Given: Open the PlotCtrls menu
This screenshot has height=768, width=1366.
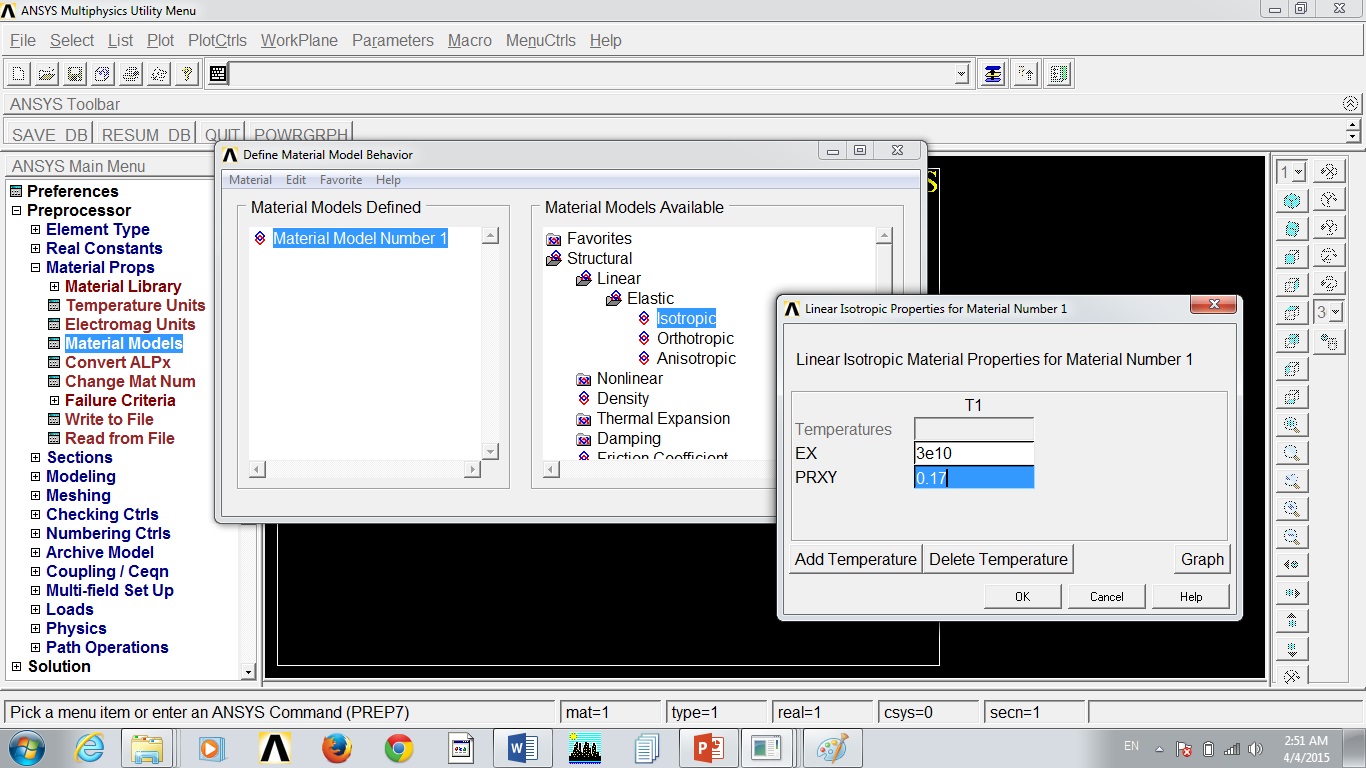Looking at the screenshot, I should click(217, 40).
